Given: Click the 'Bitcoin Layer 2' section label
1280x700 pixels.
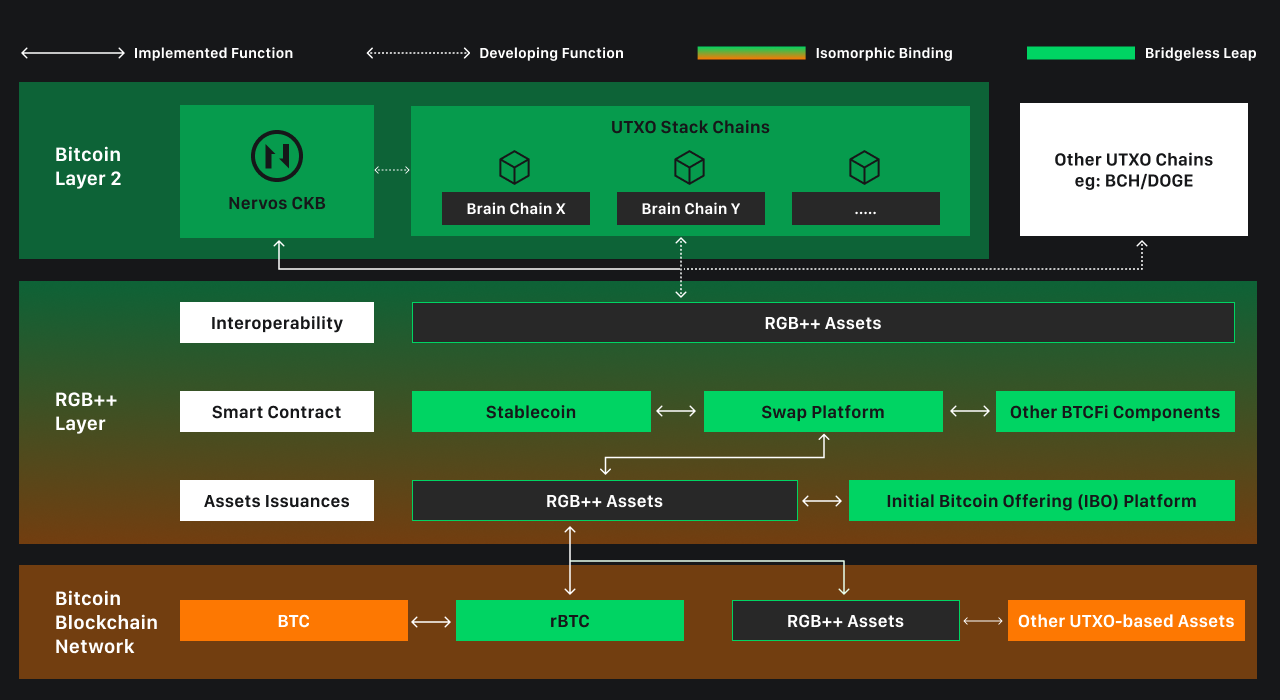Looking at the screenshot, I should [88, 167].
